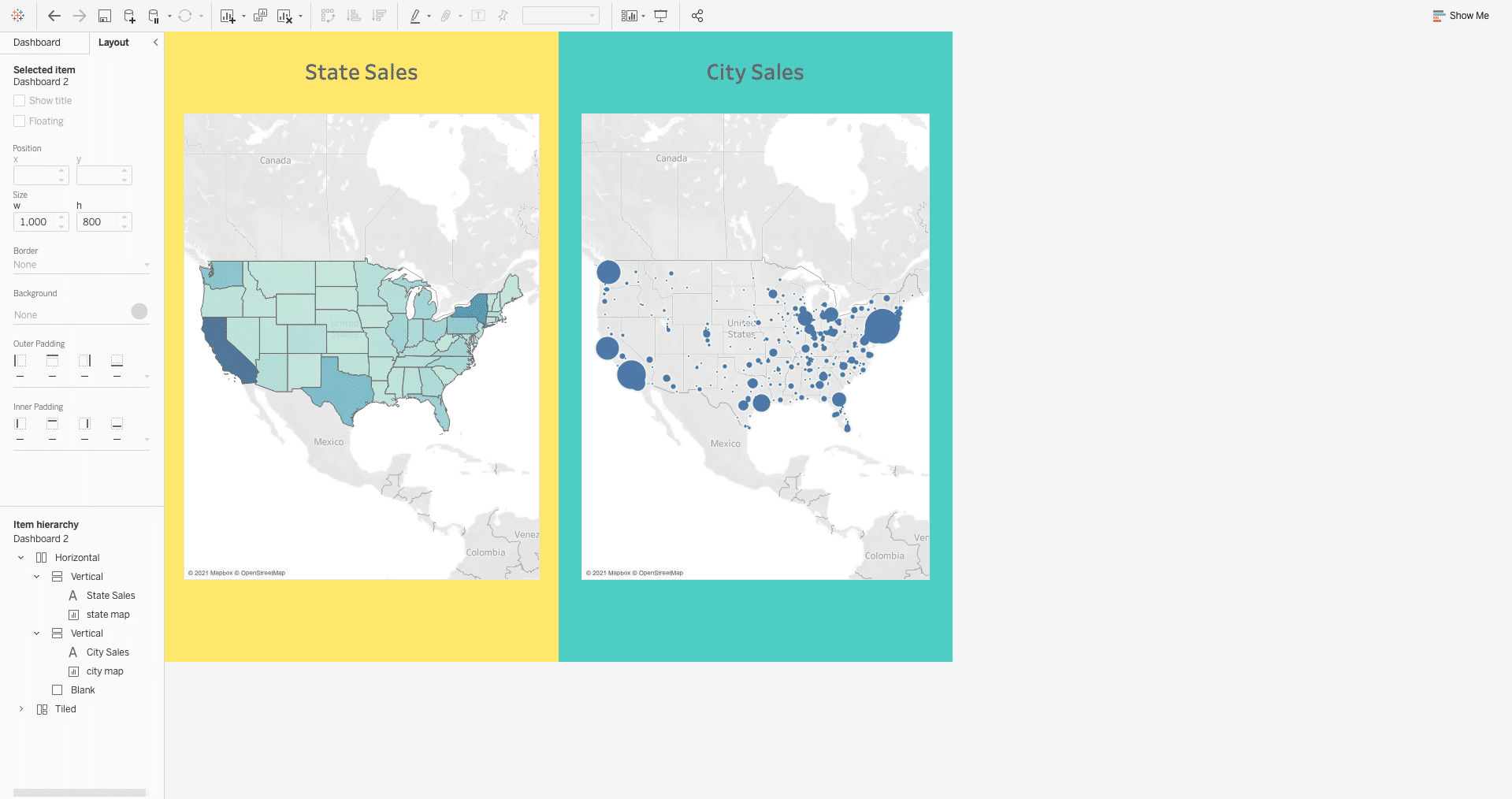Enable the Show title checkbox
This screenshot has height=799, width=1512.
[19, 100]
